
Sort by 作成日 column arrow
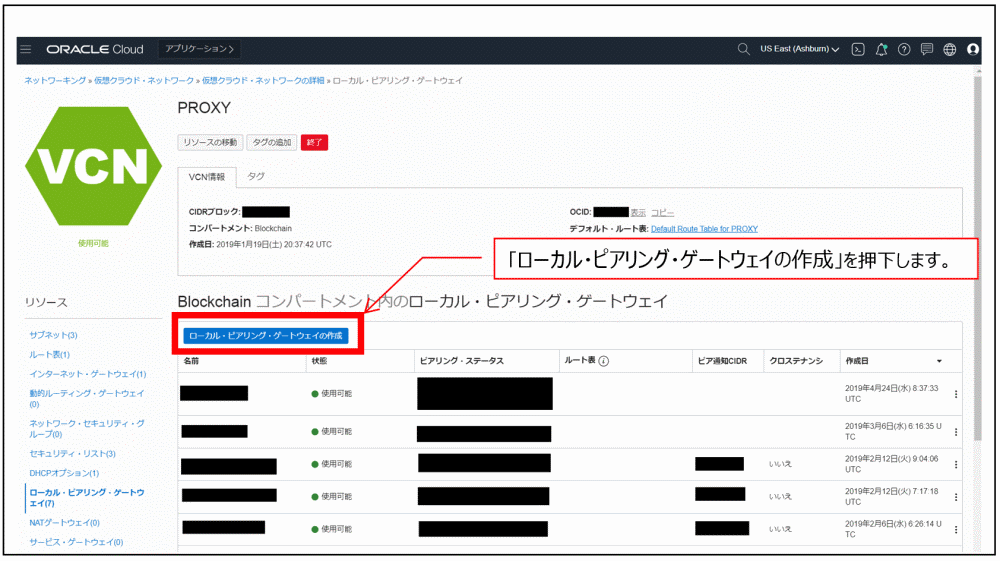[939, 361]
